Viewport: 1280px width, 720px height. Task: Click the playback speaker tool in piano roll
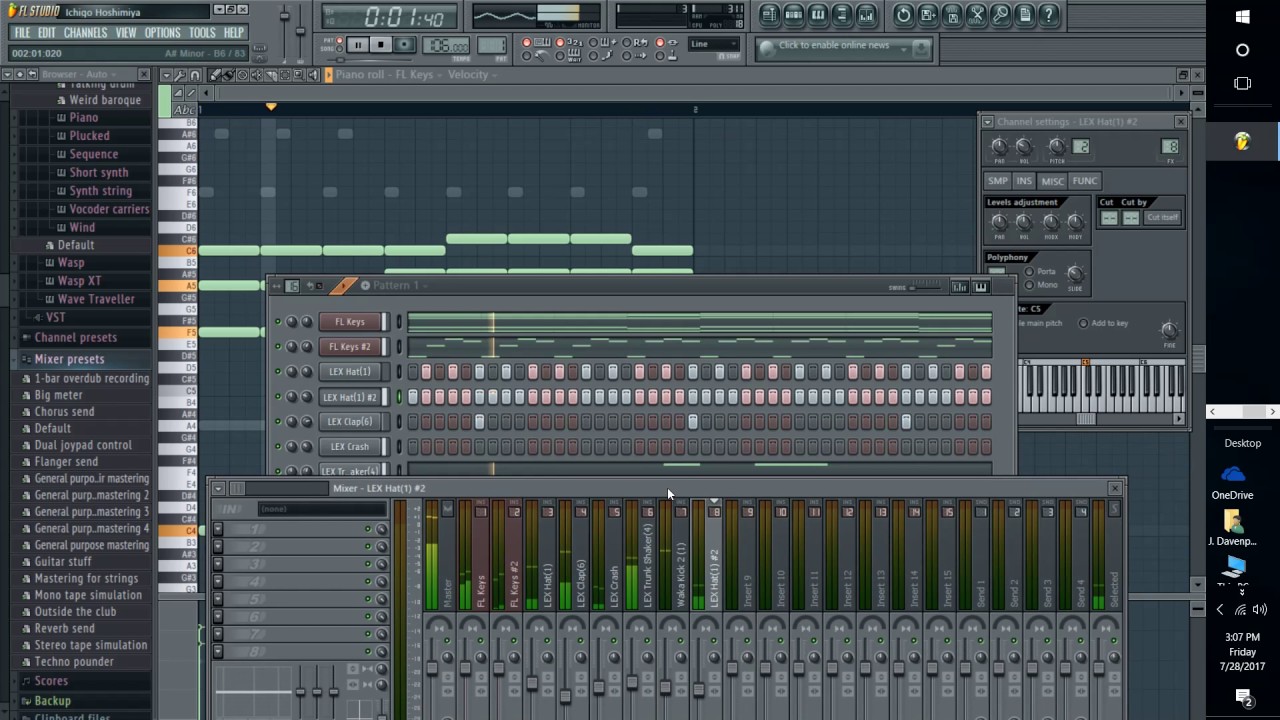point(313,75)
